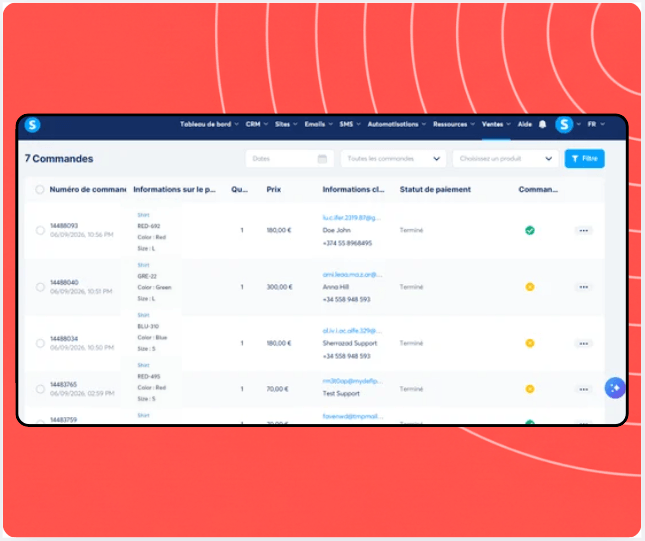Open Sherrazad Support's email link
Screen dimensions: 645x541
[352, 331]
